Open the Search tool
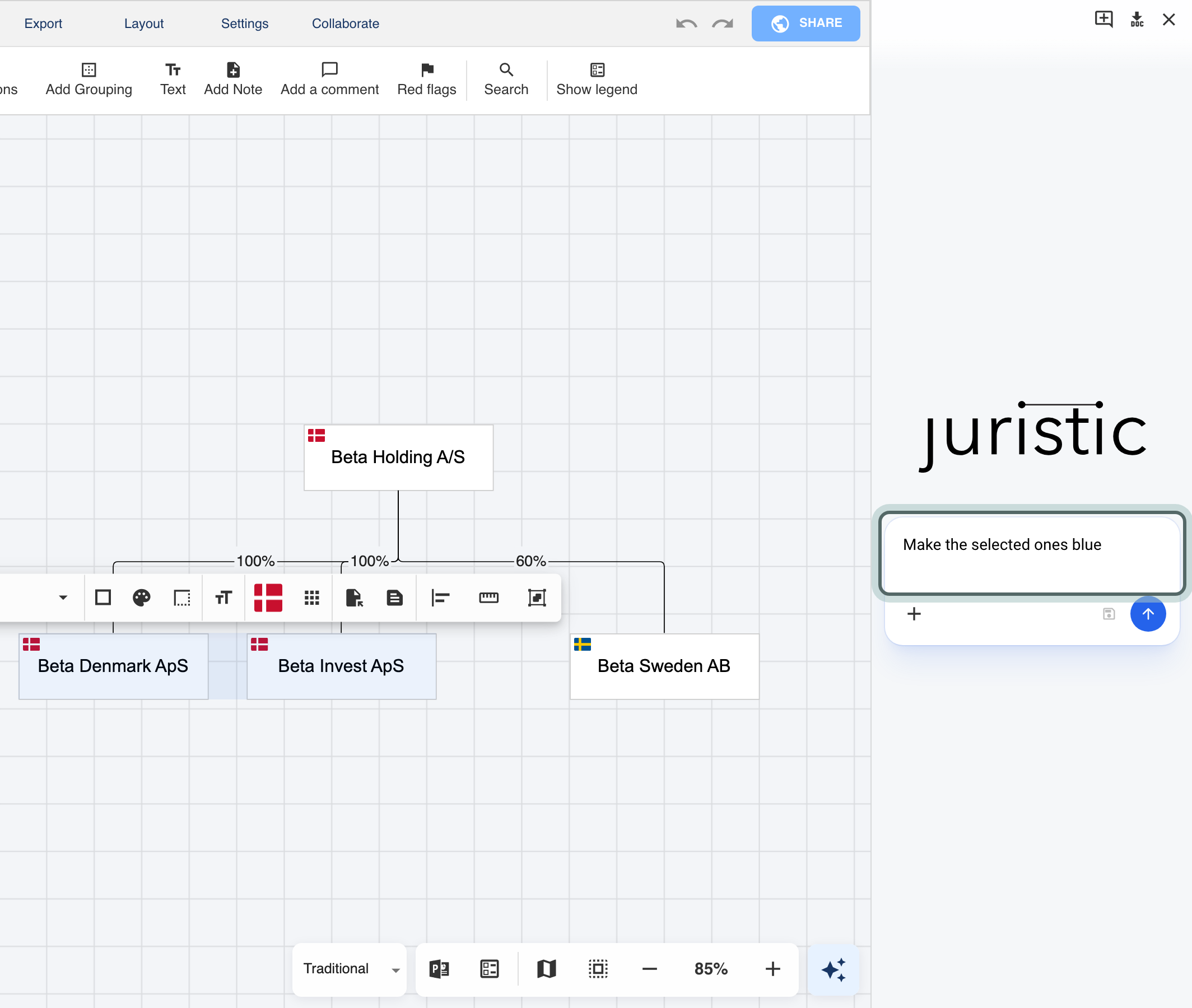 point(506,80)
